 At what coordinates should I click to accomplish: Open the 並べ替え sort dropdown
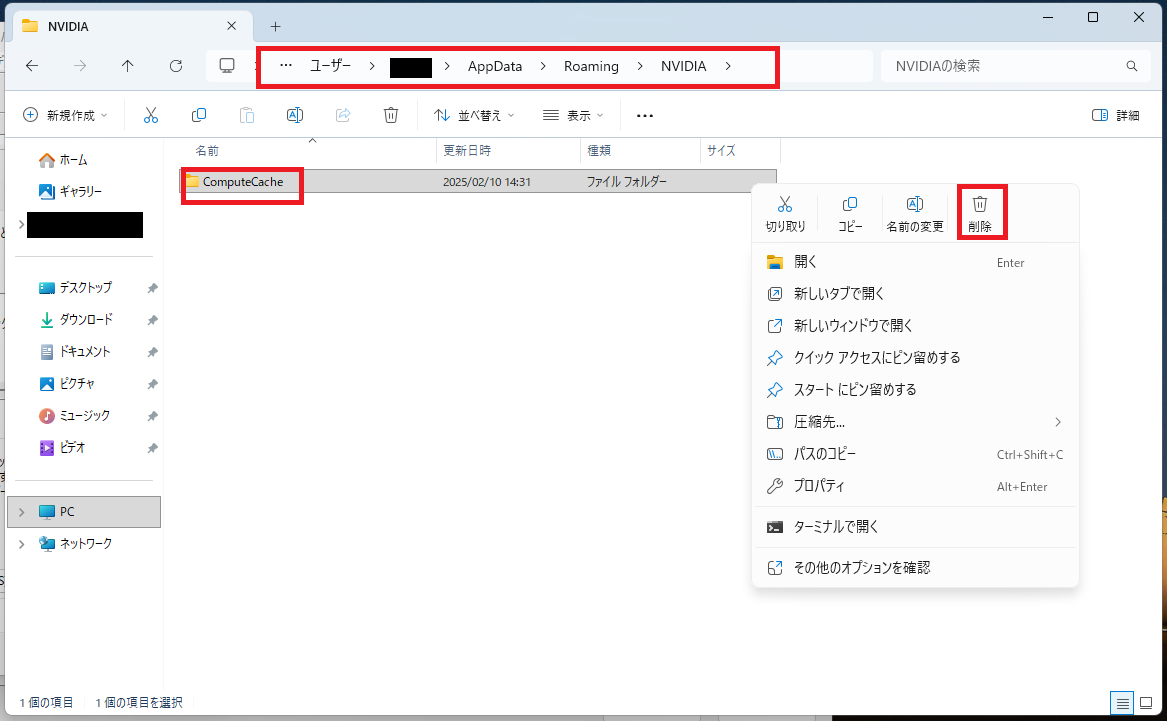tap(474, 115)
